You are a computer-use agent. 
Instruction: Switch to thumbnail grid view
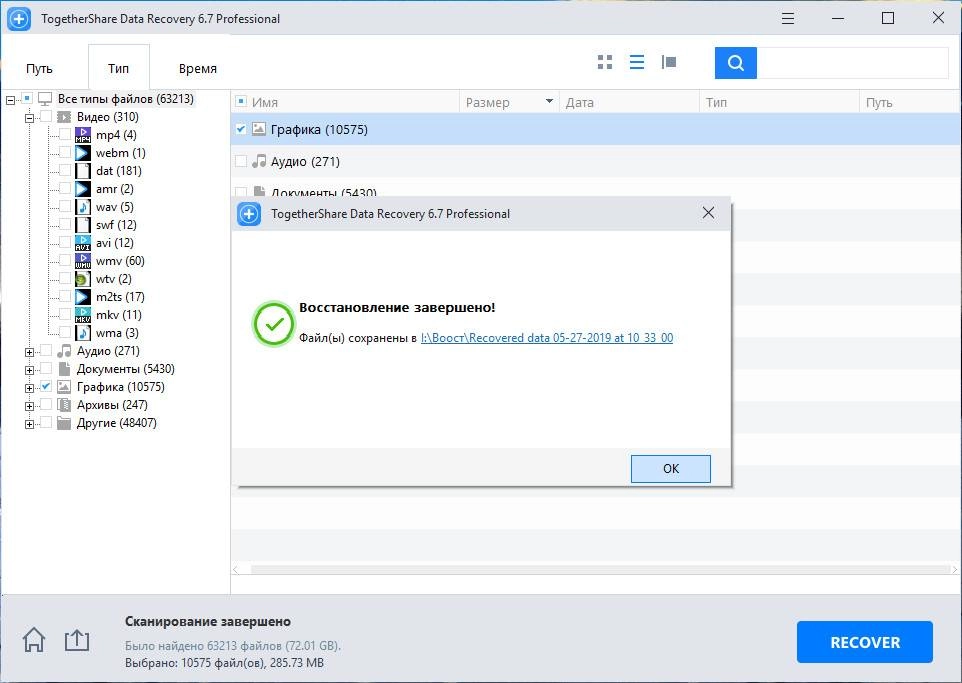[x=605, y=62]
